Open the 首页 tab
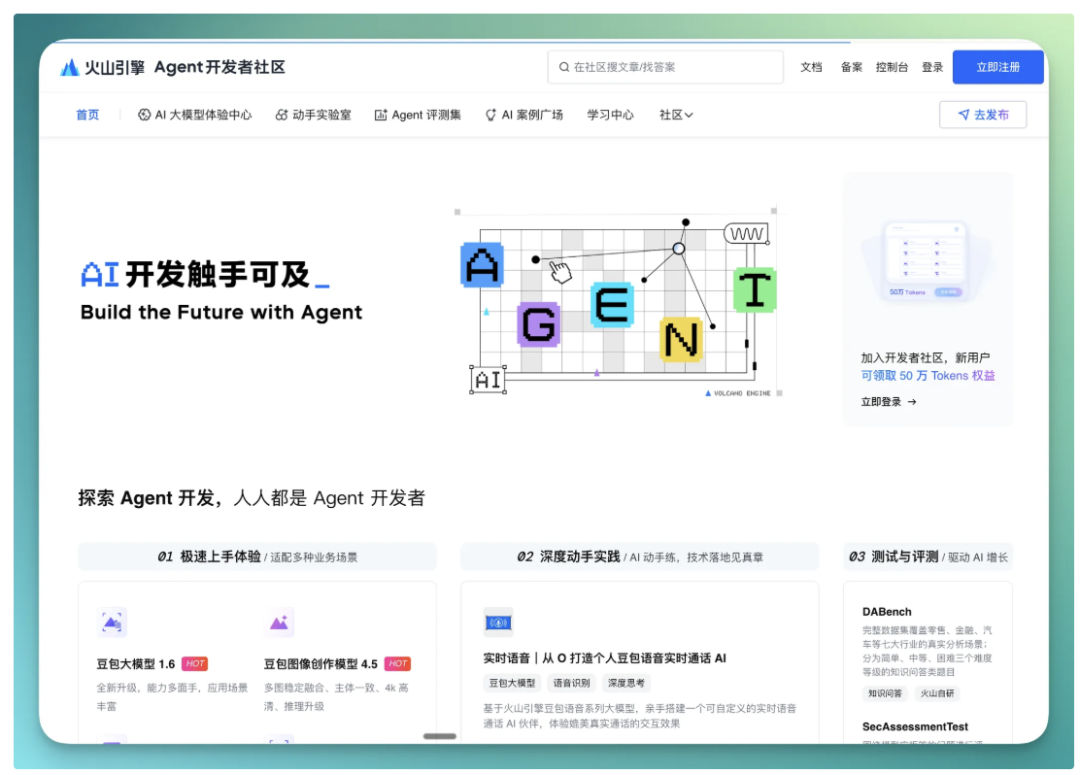 click(87, 115)
